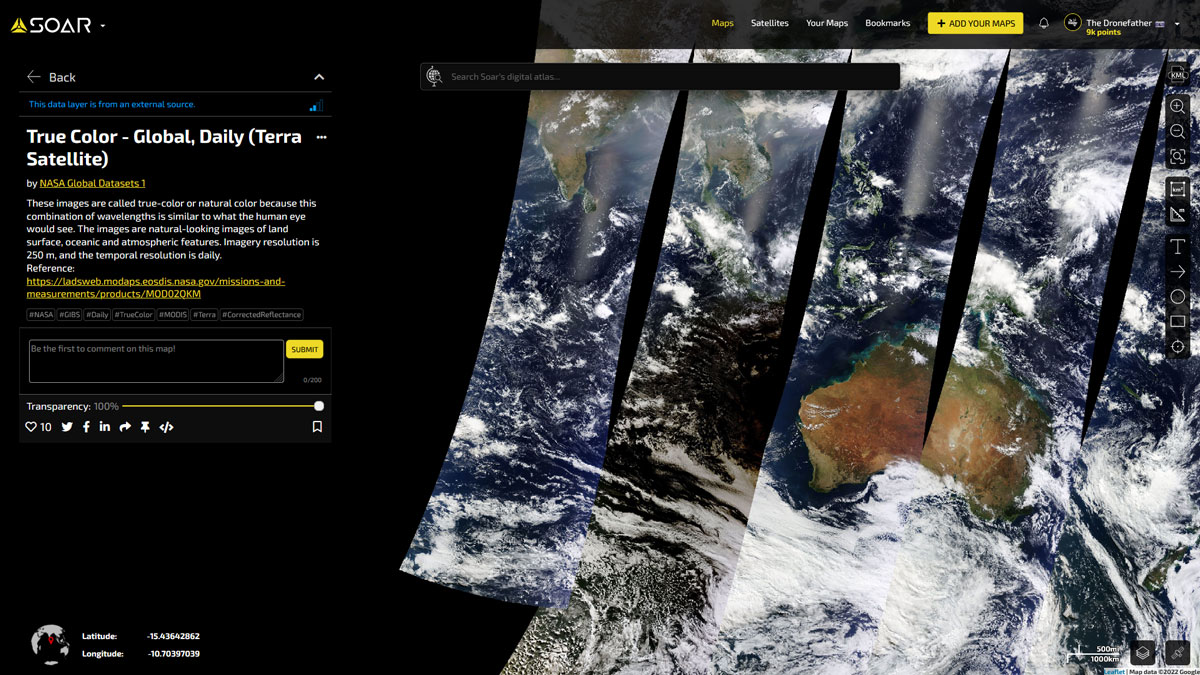Bookmark this map layer

317,427
